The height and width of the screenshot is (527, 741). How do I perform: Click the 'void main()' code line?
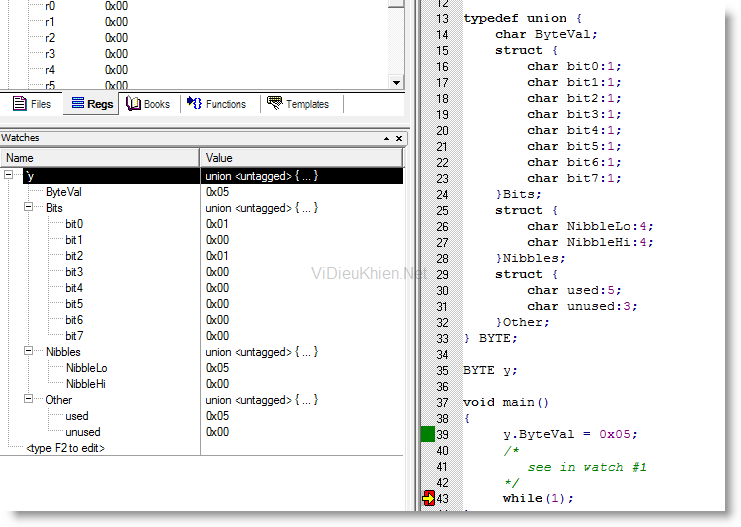[506, 402]
